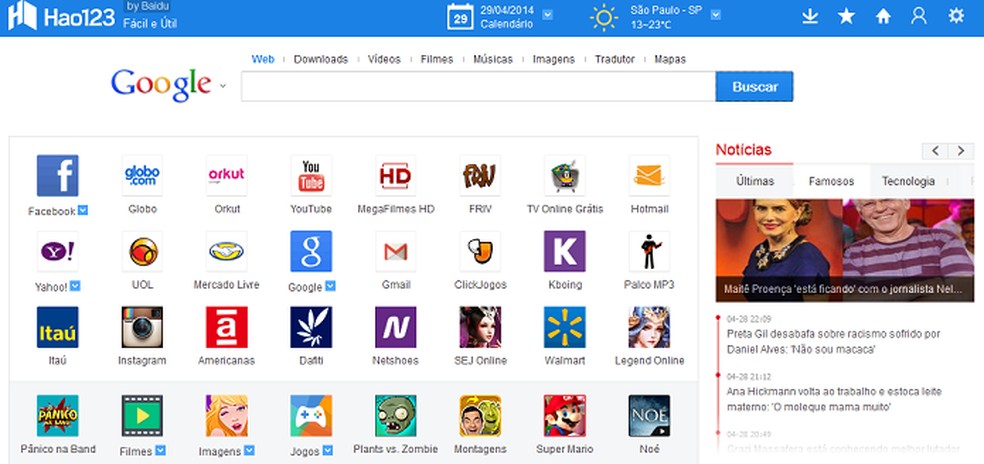Expand the Yahoo! shortcut dropdown arrow
The image size is (984, 464).
75,286
